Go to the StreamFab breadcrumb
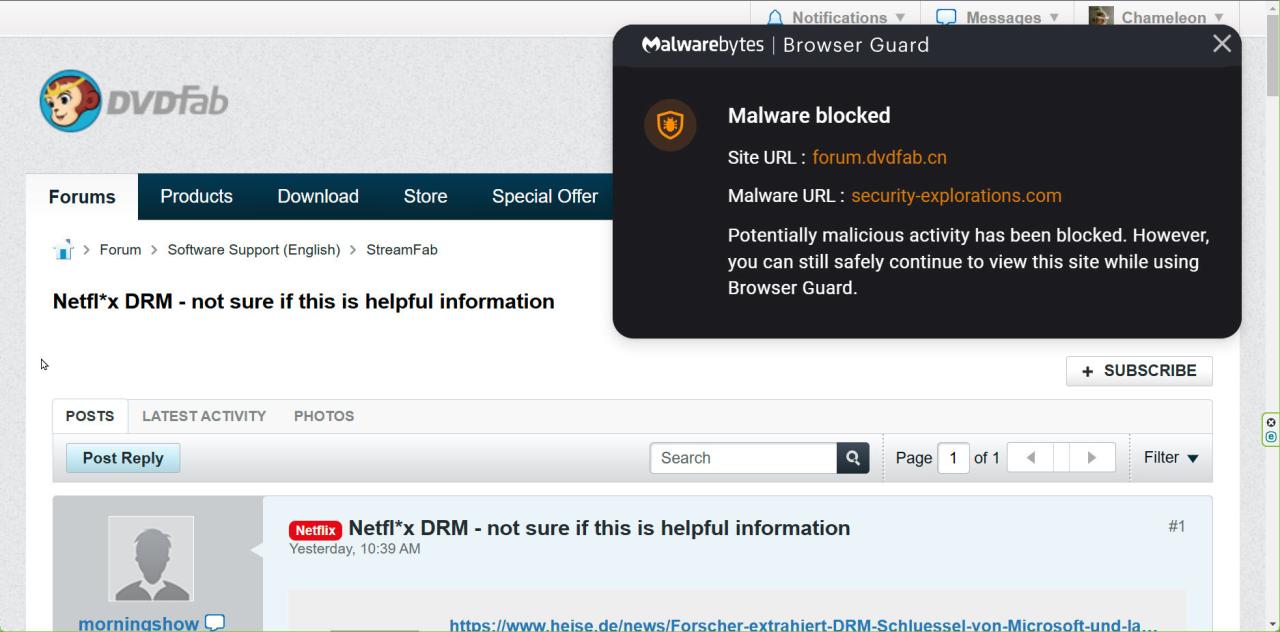The image size is (1280, 632). pos(402,250)
